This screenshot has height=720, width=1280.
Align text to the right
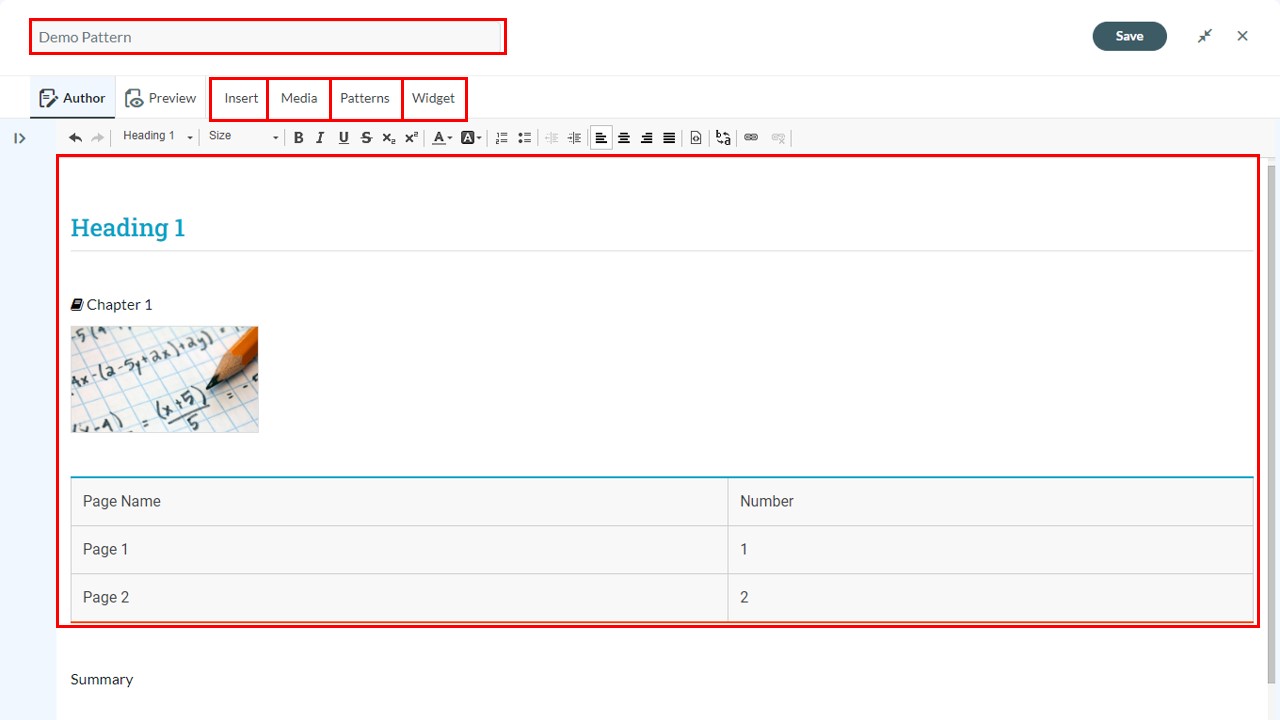[647, 138]
